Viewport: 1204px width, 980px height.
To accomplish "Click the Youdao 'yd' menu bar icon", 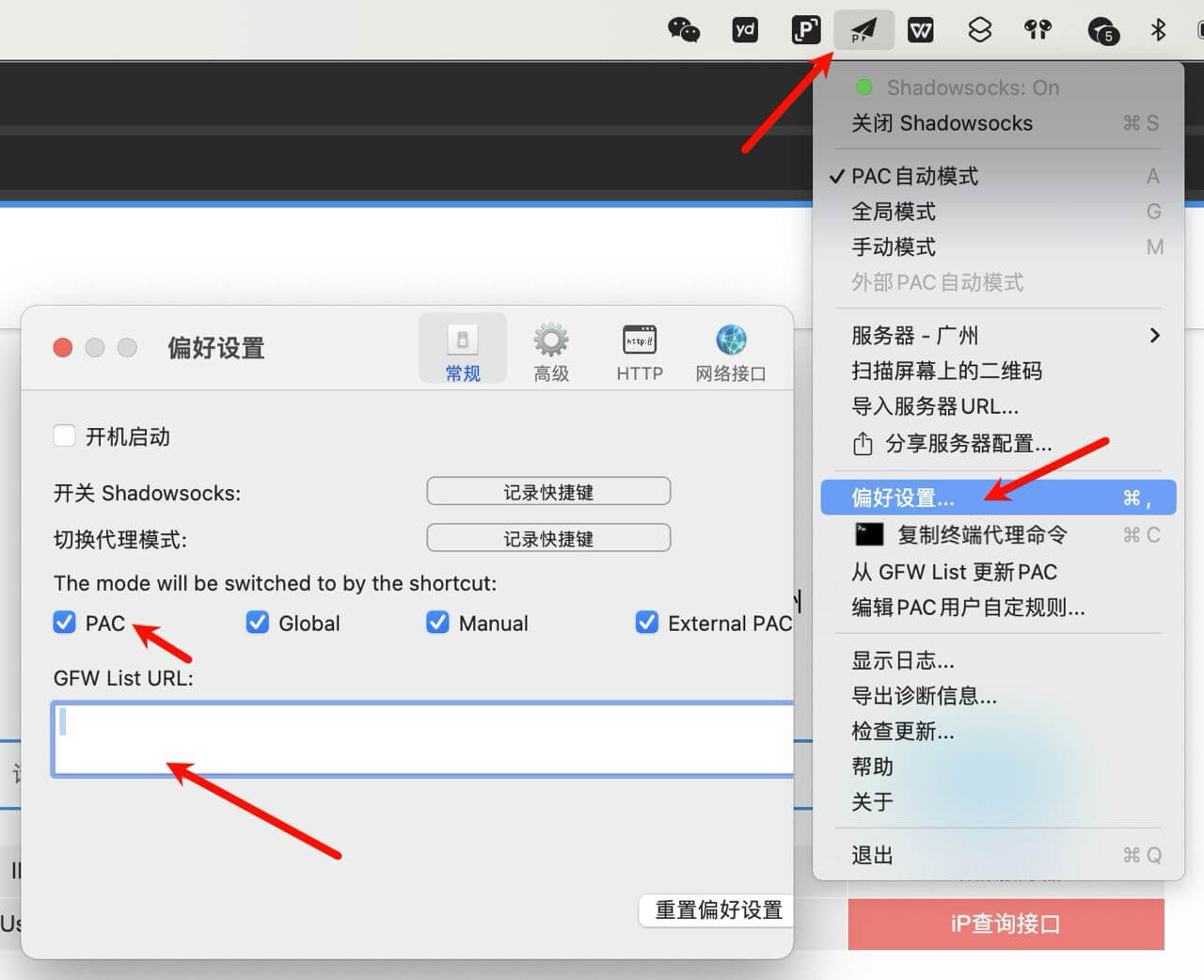I will (745, 30).
